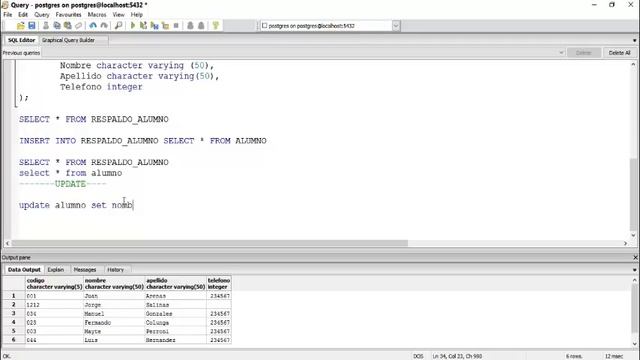Click the Execute pgScript toolbar icon

tap(143, 26)
